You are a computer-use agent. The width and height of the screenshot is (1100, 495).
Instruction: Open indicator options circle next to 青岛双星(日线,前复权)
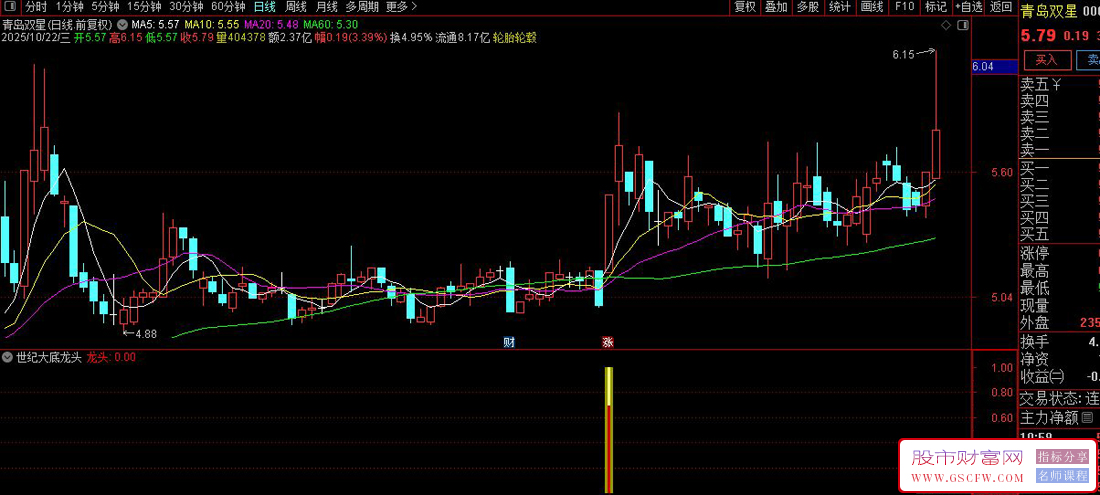(123, 25)
